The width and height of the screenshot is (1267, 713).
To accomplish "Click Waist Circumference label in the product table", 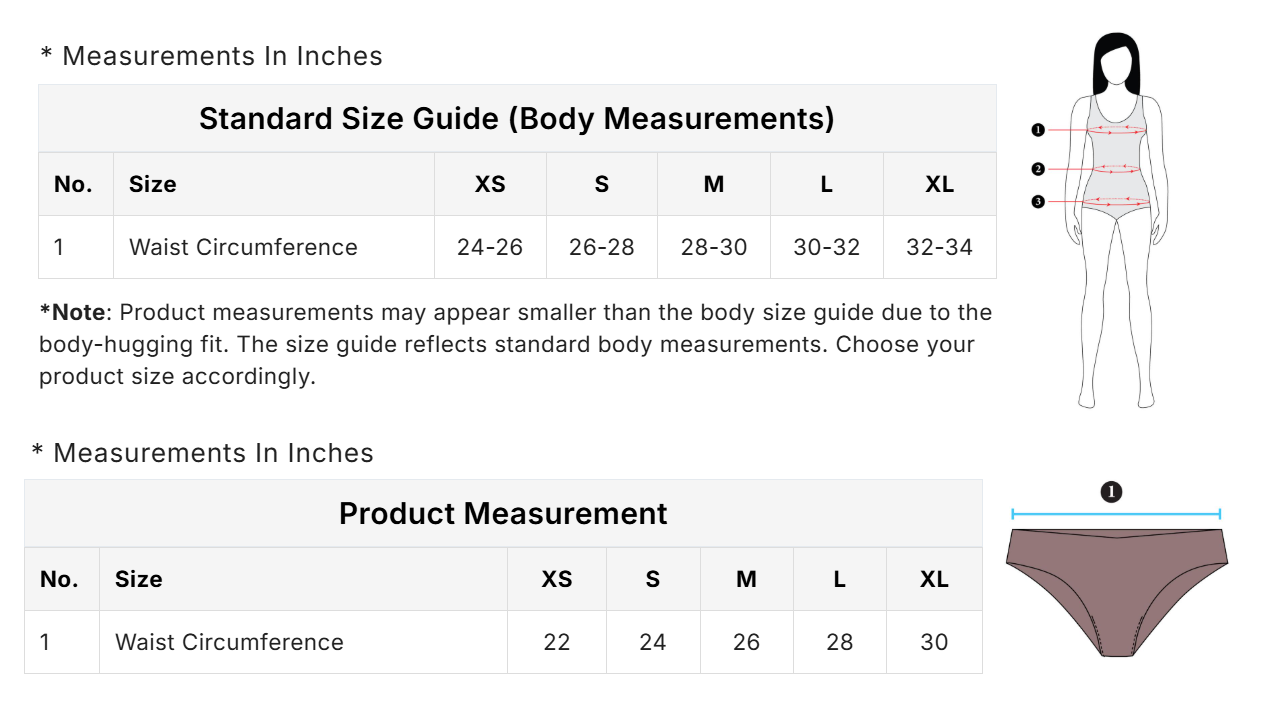I will pos(229,642).
